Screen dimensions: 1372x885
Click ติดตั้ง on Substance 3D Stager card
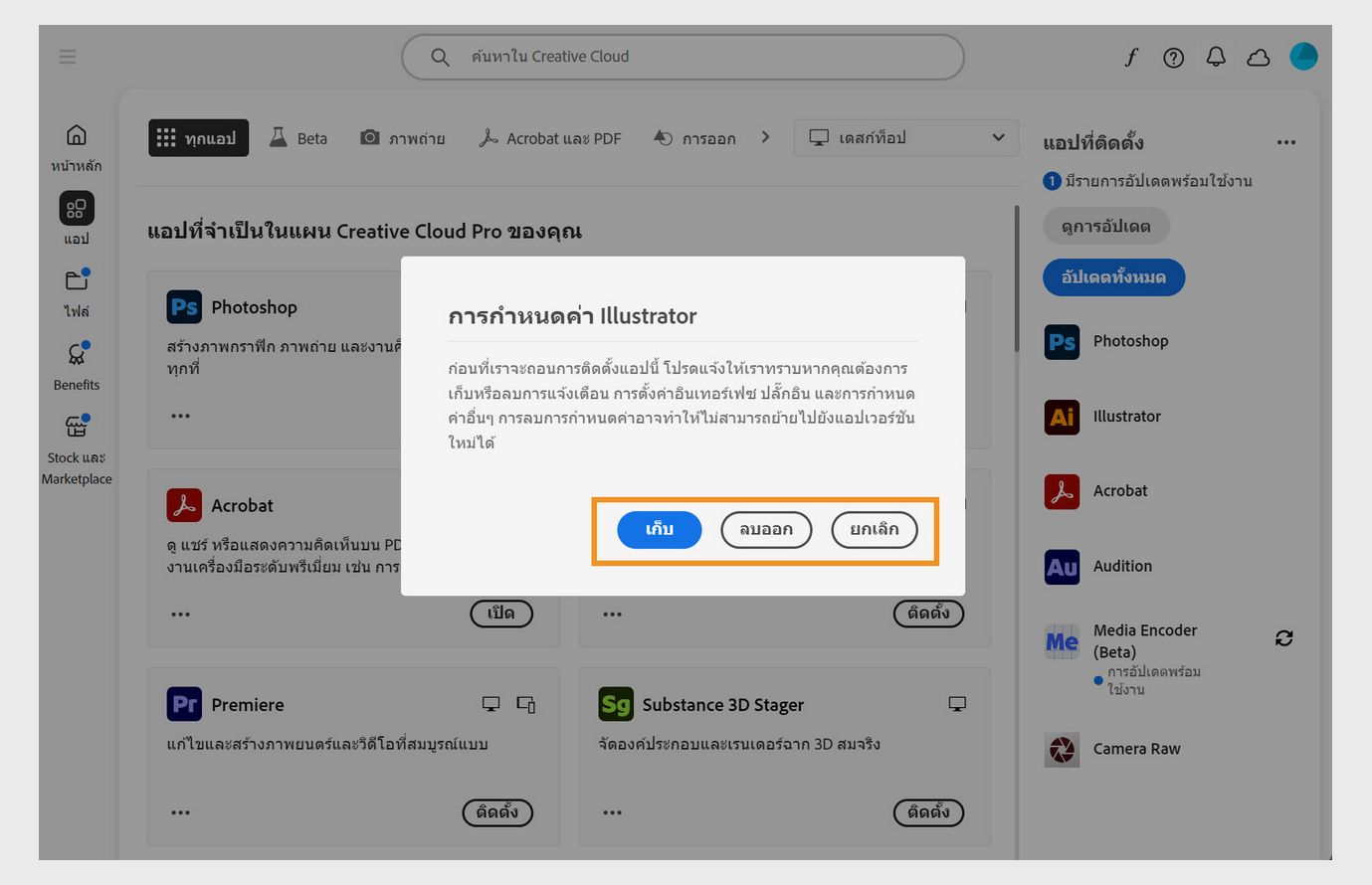[x=929, y=812]
